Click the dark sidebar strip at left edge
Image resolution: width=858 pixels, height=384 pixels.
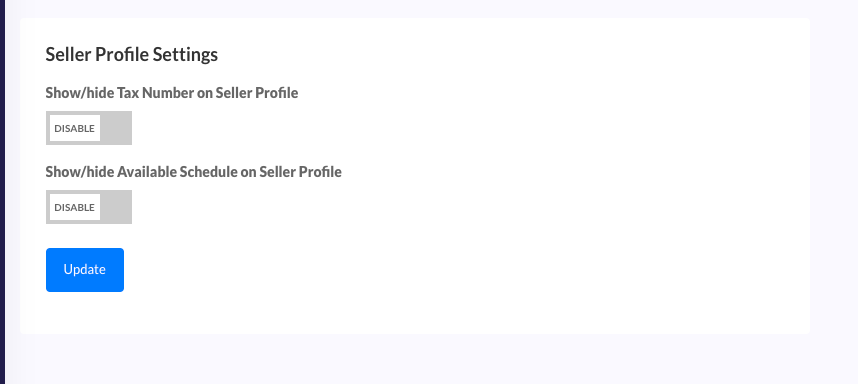click(2, 192)
